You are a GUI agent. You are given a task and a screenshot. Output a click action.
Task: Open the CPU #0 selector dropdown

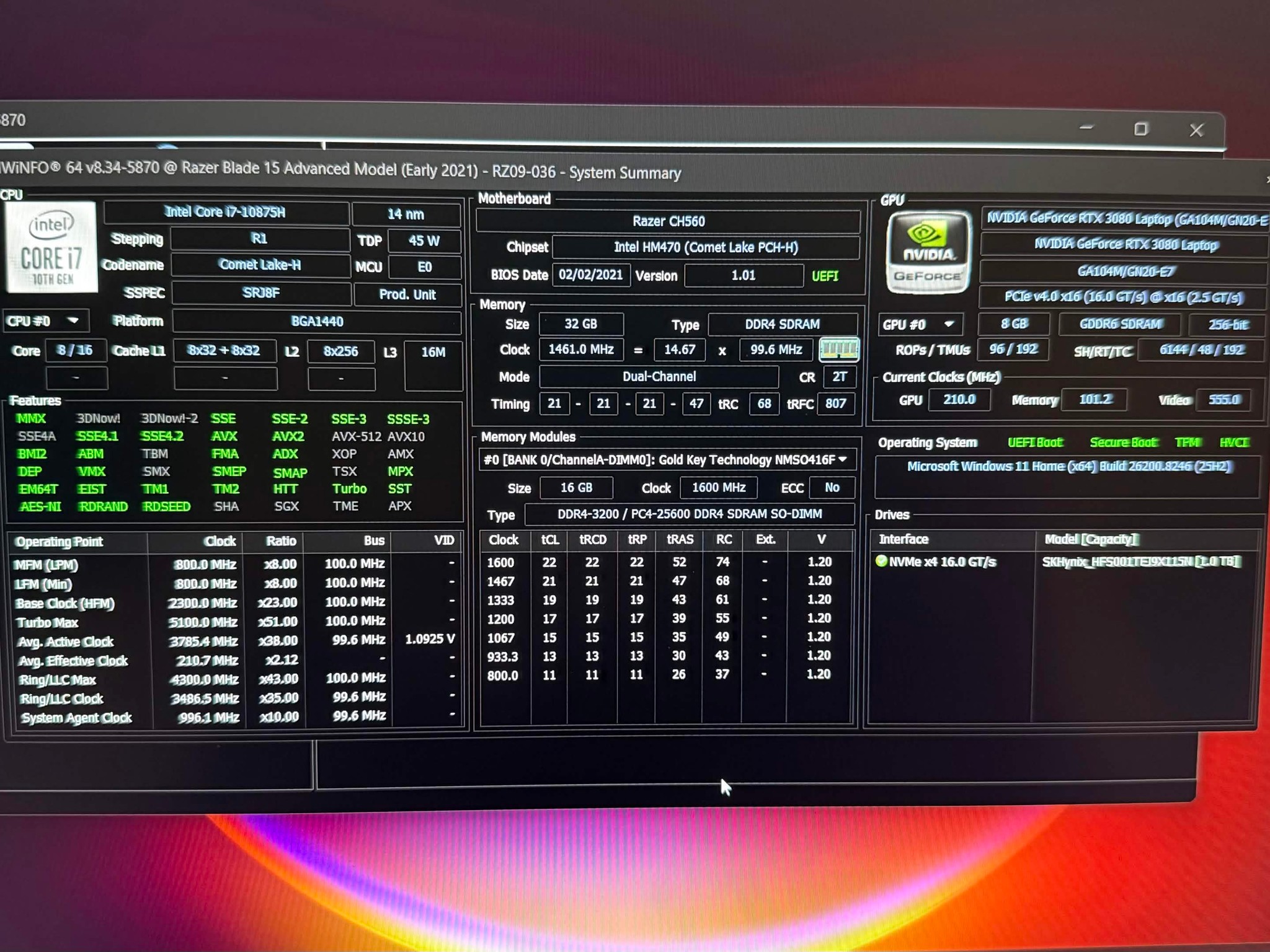45,321
